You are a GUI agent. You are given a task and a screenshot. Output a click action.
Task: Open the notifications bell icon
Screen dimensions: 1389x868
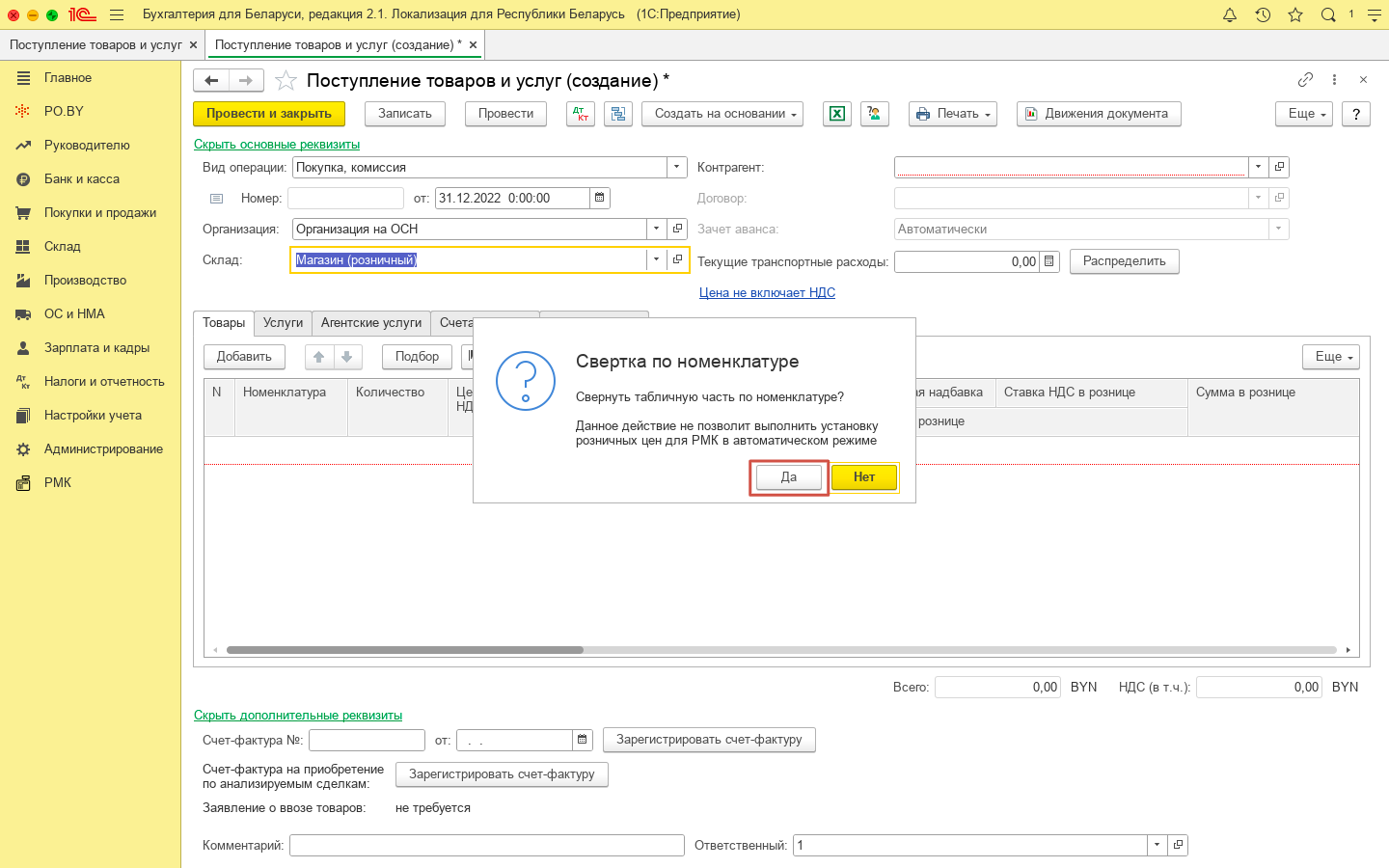(x=1230, y=14)
